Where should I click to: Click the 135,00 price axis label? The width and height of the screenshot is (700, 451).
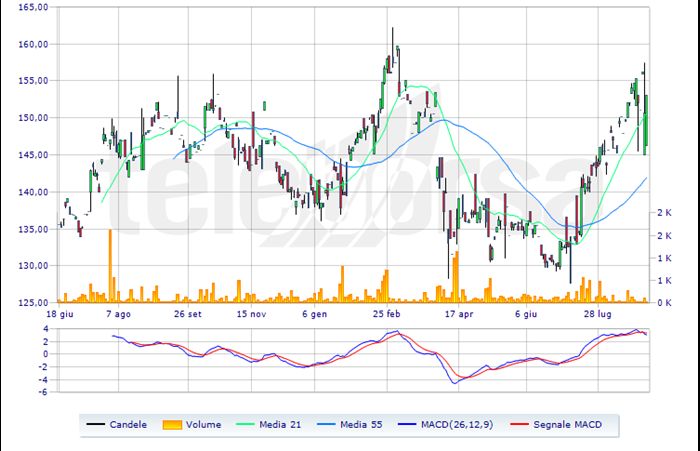[33, 229]
